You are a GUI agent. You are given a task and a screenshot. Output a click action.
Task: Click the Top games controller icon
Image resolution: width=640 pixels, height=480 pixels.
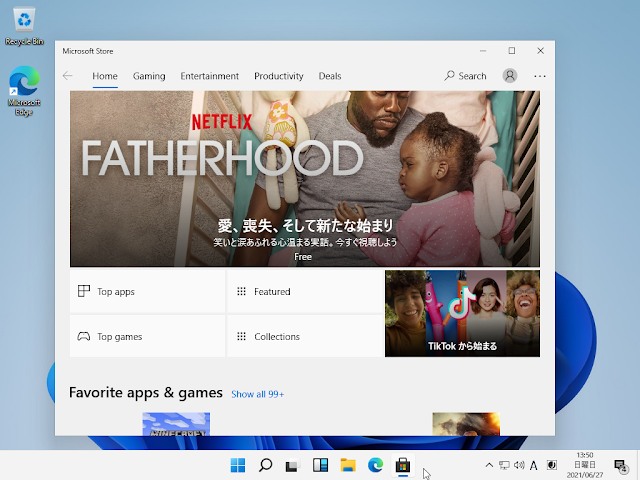pyautogui.click(x=84, y=336)
